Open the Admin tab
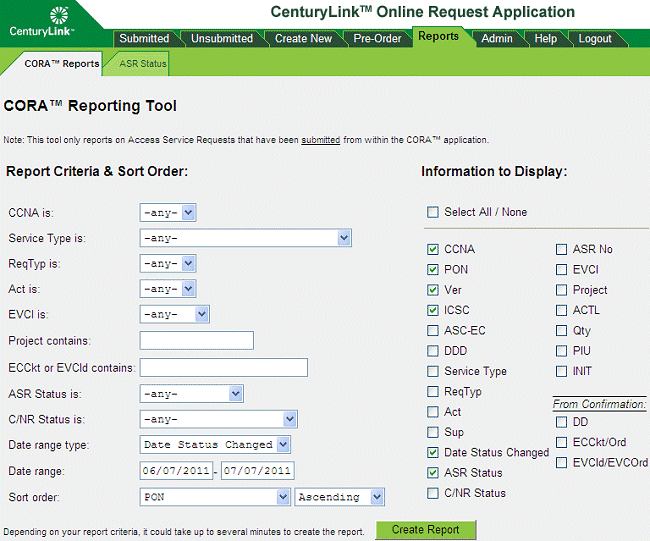The height and width of the screenshot is (541, 650). click(497, 39)
